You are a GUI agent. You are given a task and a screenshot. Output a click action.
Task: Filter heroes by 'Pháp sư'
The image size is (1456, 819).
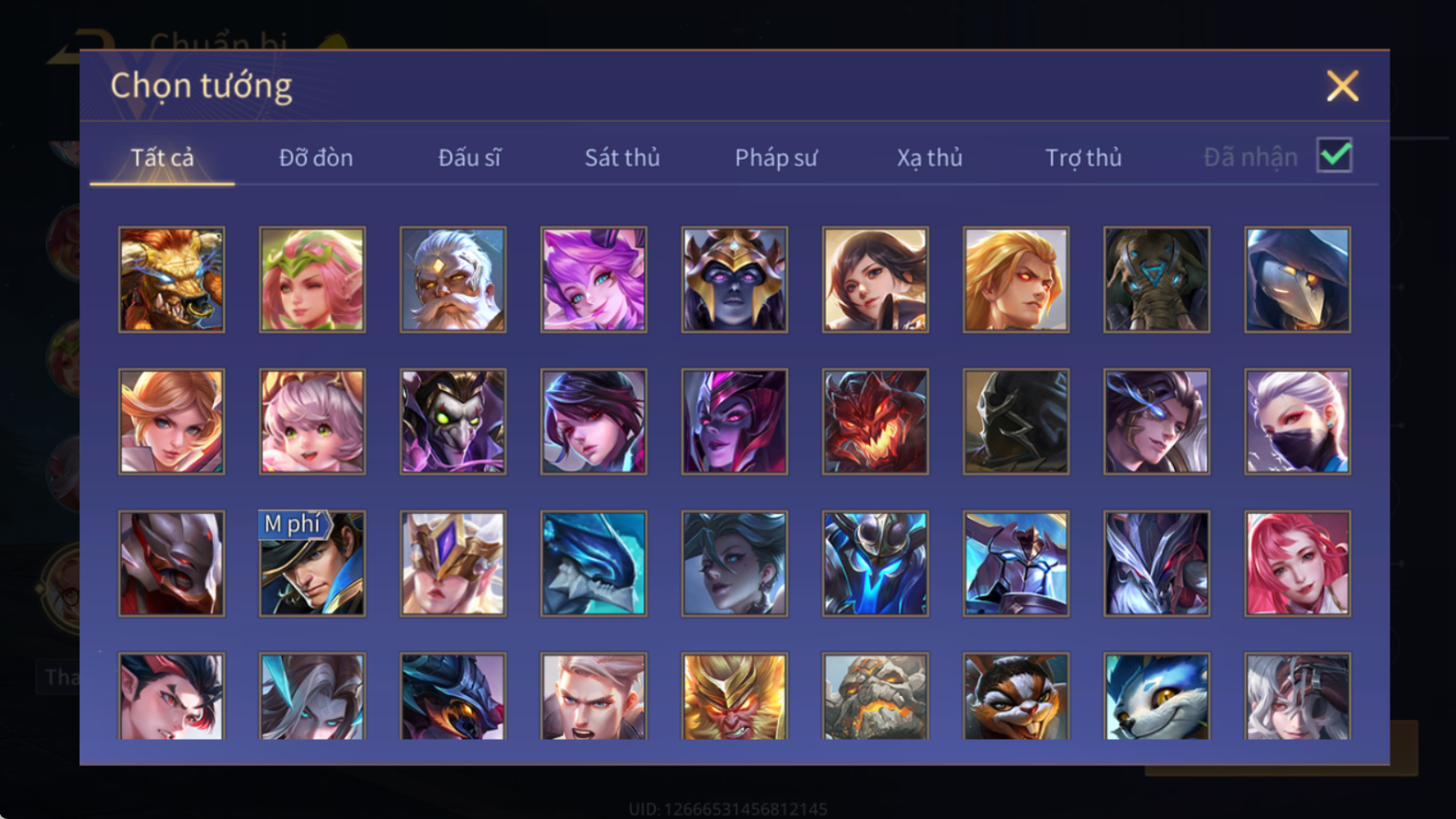(776, 157)
